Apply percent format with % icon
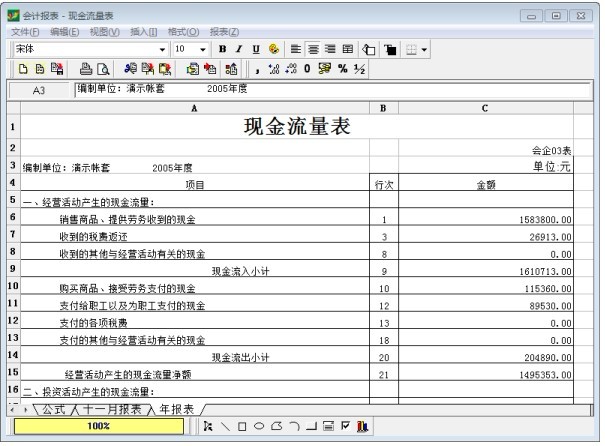The image size is (605, 446). (343, 69)
